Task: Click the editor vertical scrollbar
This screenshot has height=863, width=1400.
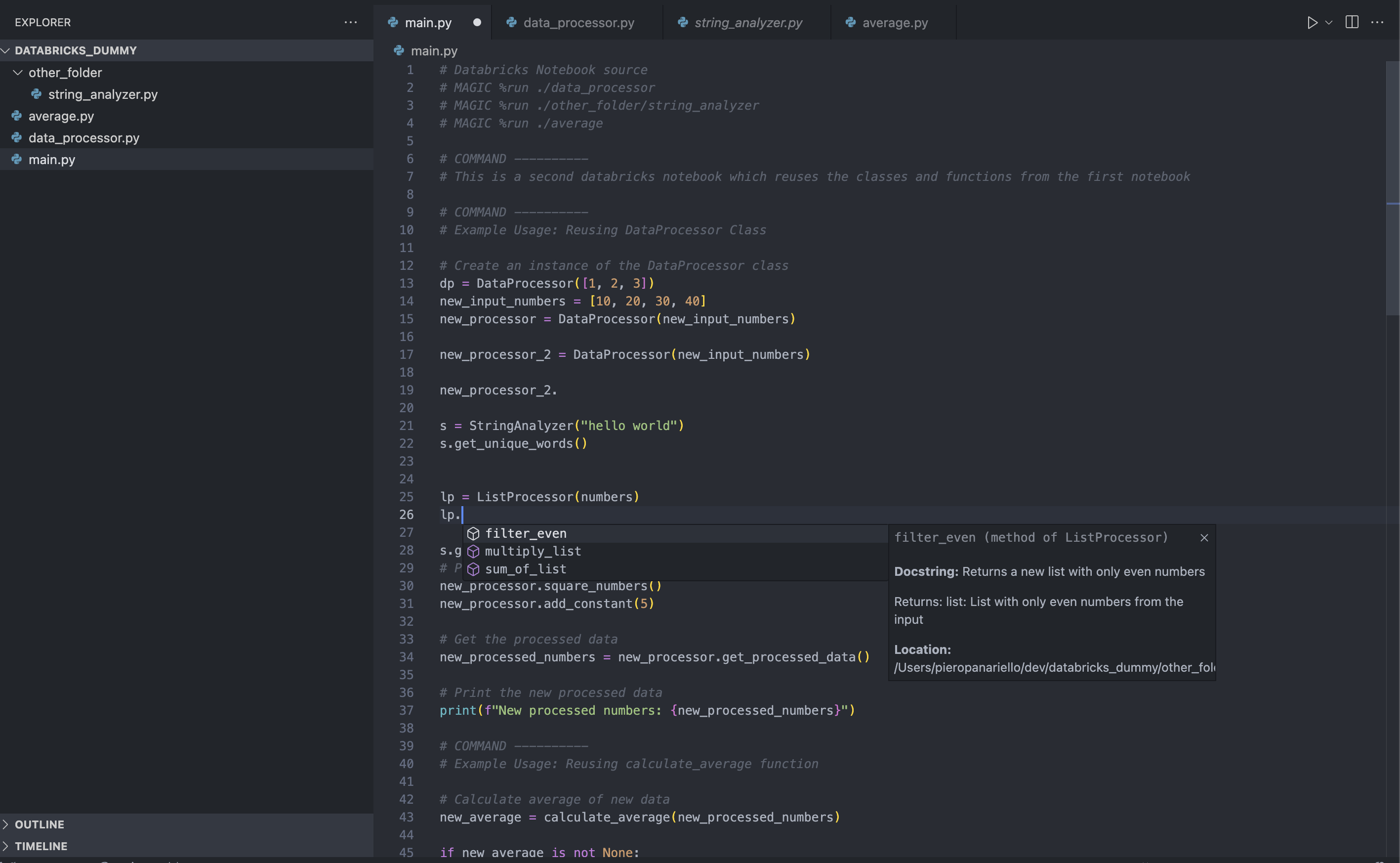Action: coord(1393,188)
